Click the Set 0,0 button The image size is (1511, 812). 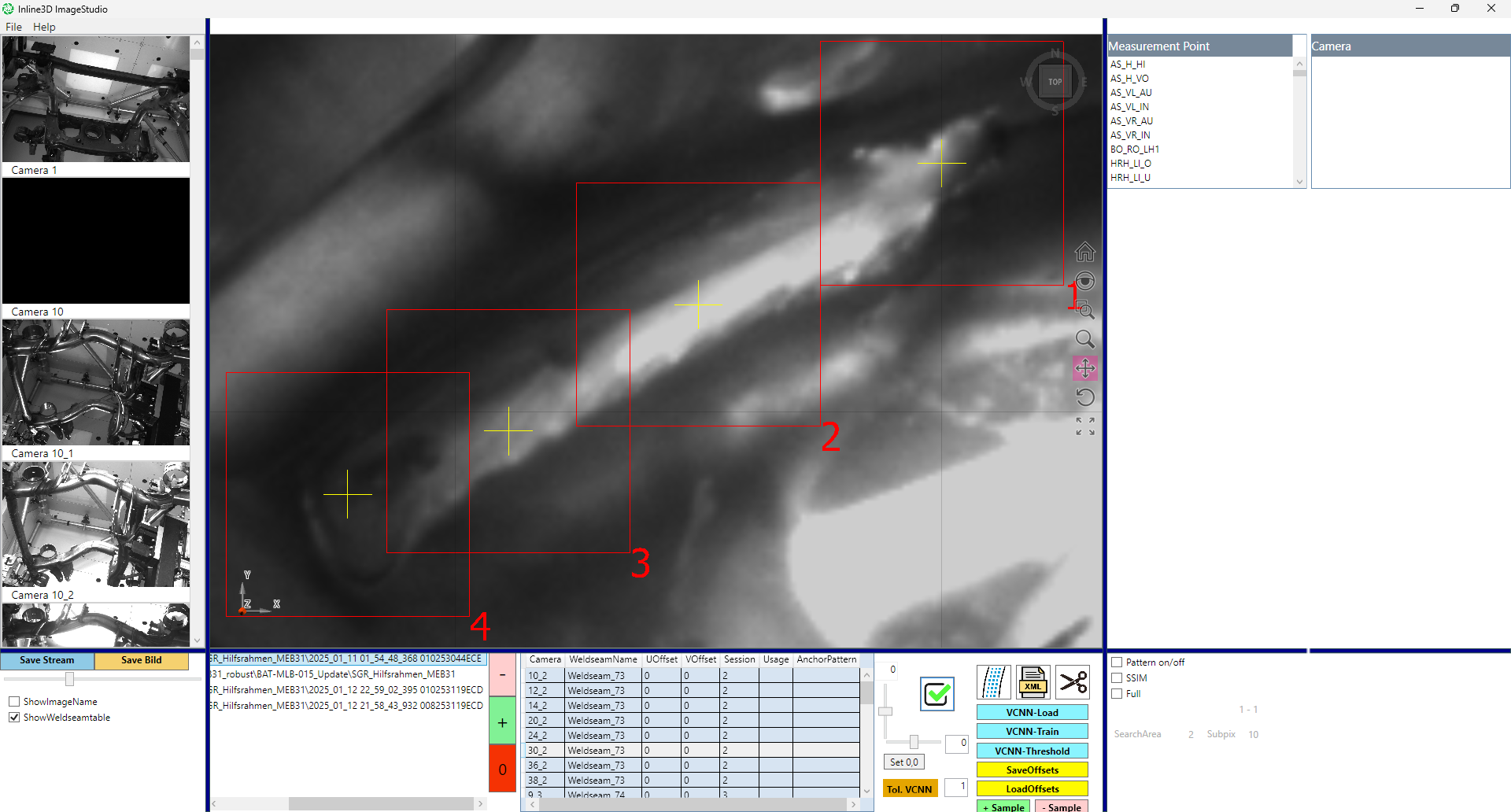click(x=903, y=762)
